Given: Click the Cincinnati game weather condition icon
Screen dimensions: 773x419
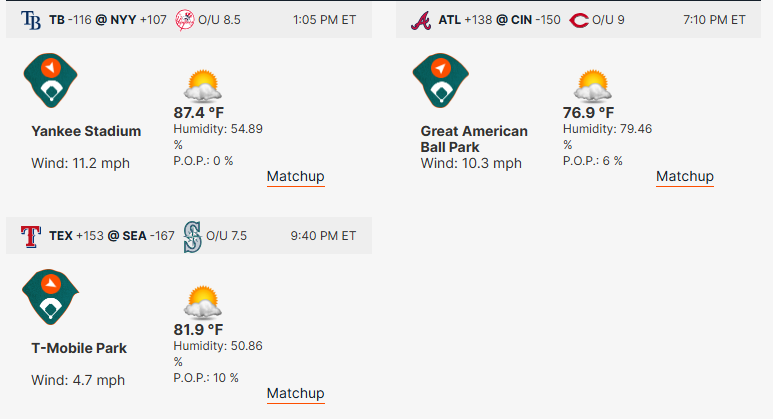Looking at the screenshot, I should pyautogui.click(x=593, y=86).
